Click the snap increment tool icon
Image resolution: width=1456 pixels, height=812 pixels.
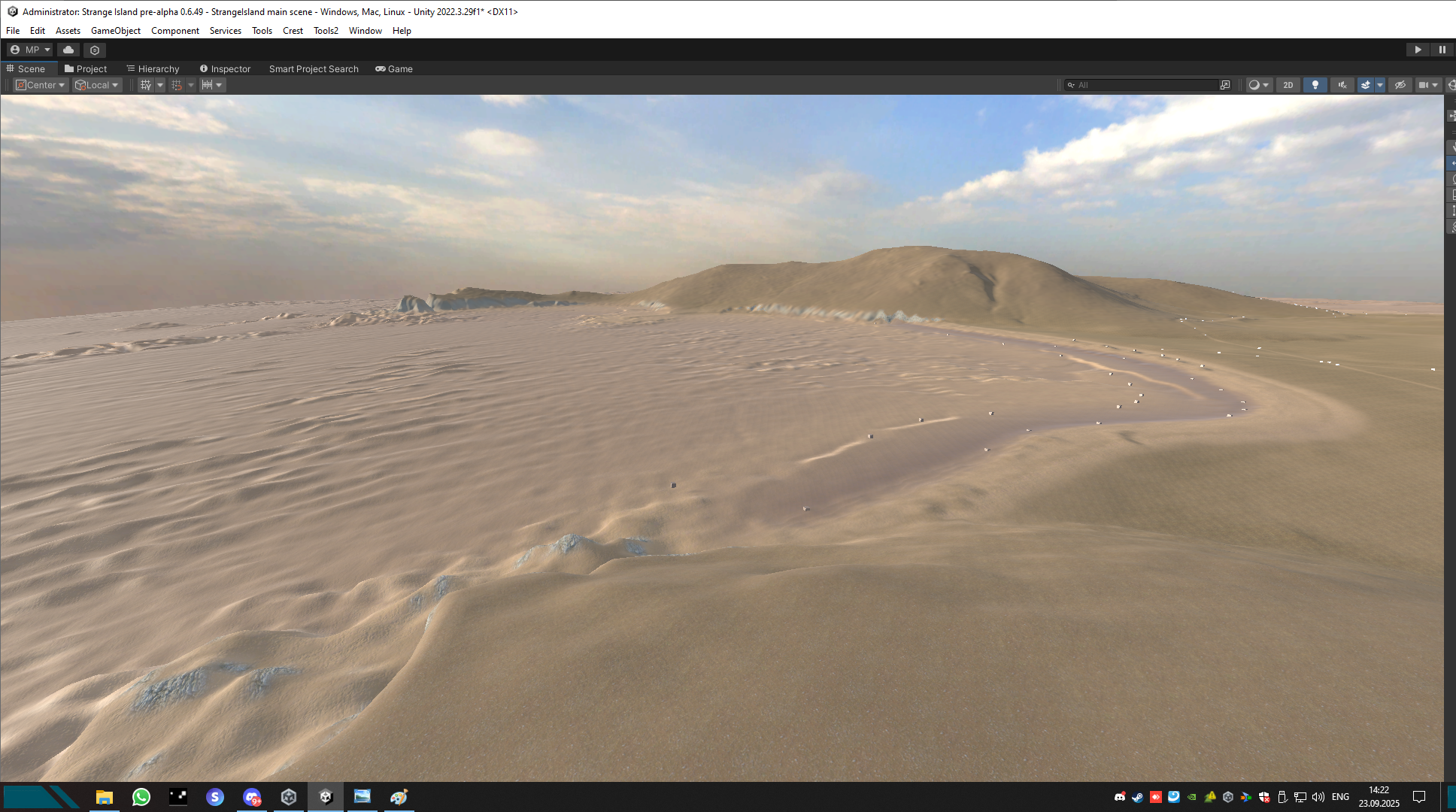208,84
